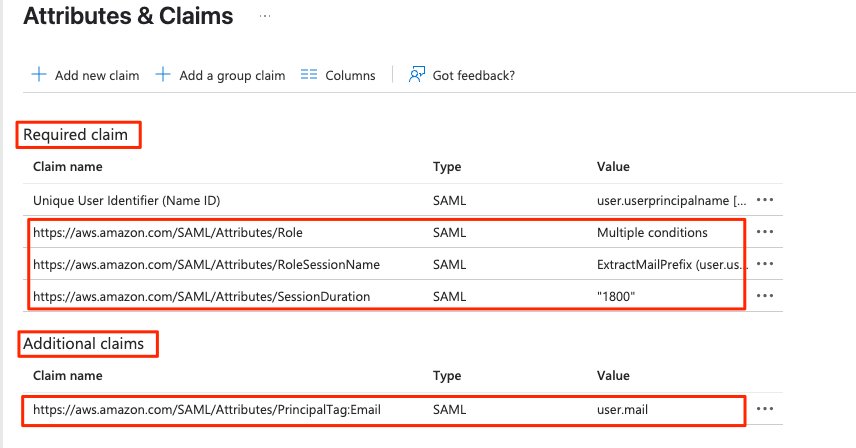Open the more options menu for the RoleSessionName claim
This screenshot has height=448, width=856.
point(765,264)
